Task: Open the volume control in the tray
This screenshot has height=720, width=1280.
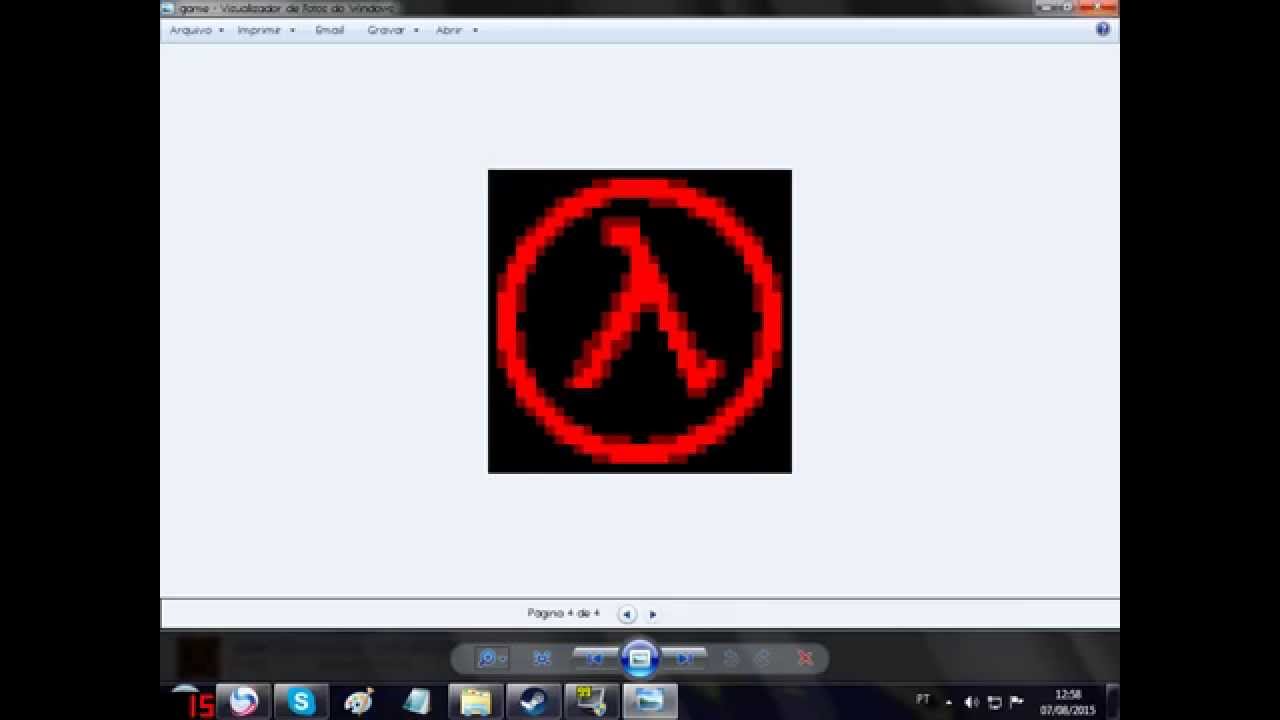Action: tap(972, 704)
